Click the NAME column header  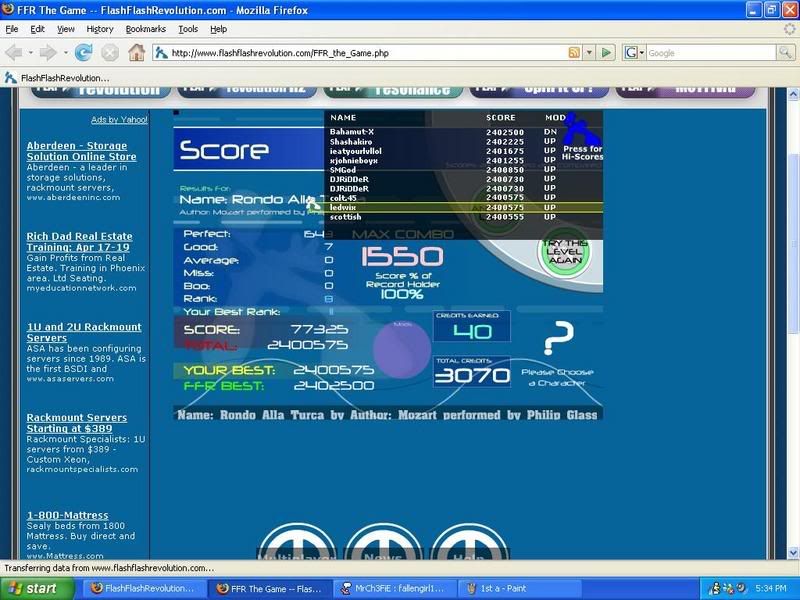click(343, 117)
